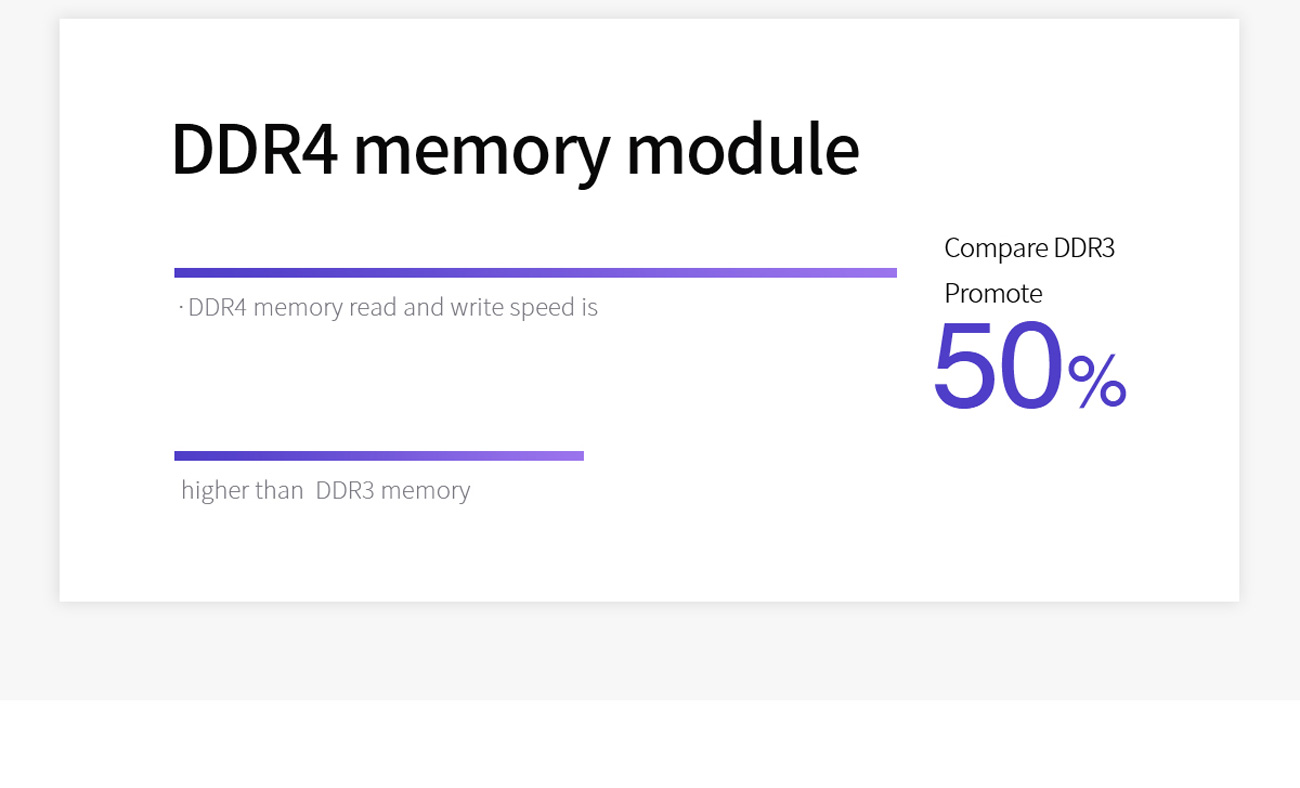Click the word 'DDR4' in the heading

pyautogui.click(x=254, y=150)
